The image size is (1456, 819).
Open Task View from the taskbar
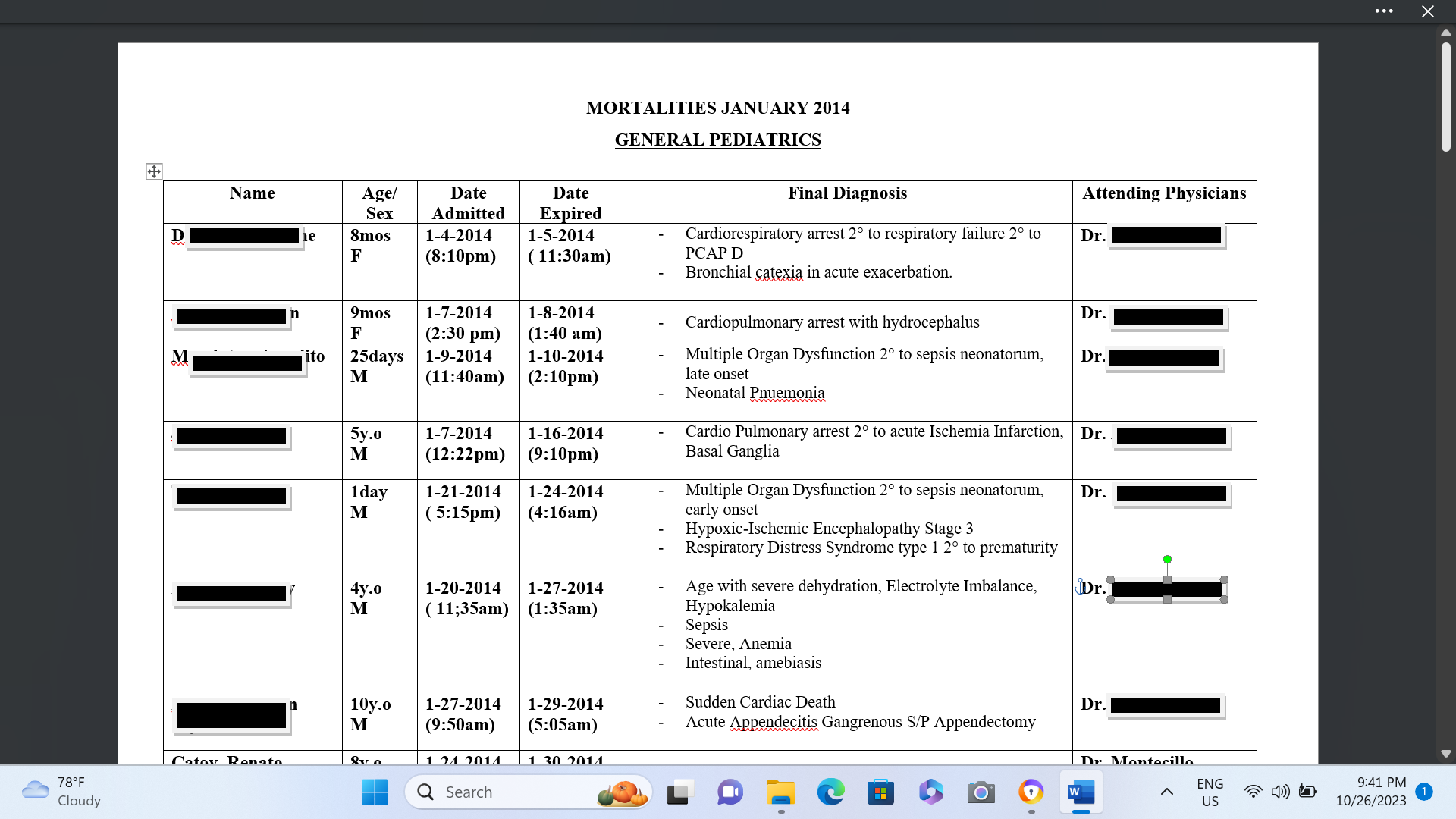pos(680,792)
